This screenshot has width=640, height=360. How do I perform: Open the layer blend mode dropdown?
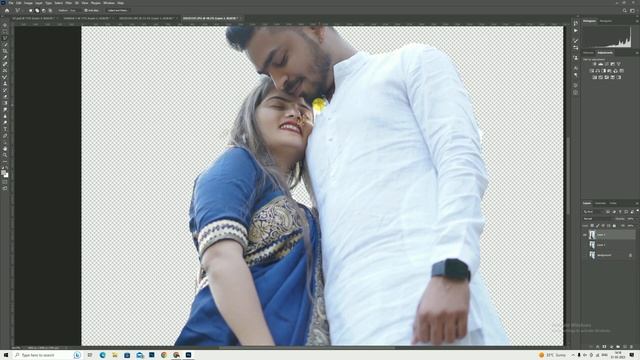point(599,219)
